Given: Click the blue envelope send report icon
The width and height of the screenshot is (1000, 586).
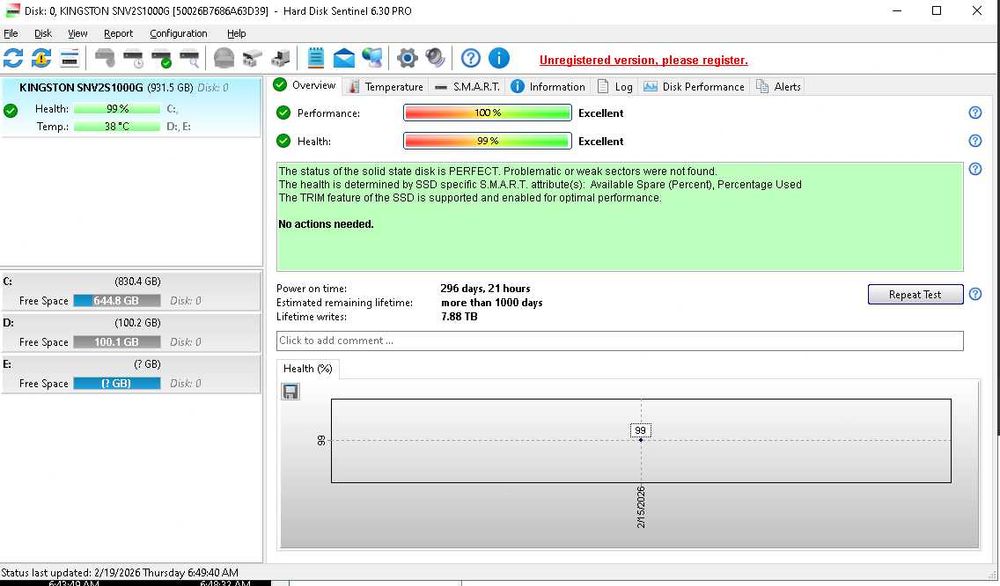Looking at the screenshot, I should point(344,59).
